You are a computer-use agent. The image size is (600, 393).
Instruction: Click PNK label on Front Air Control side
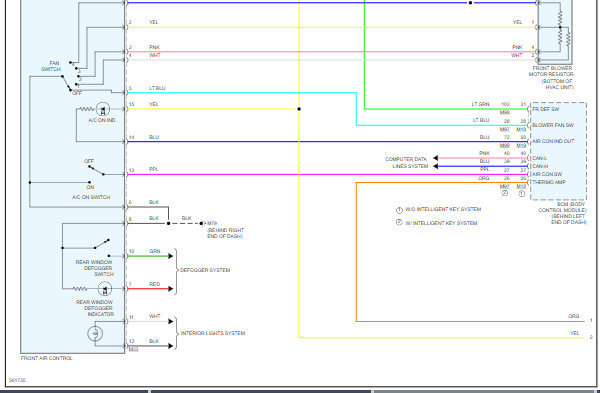[154, 47]
